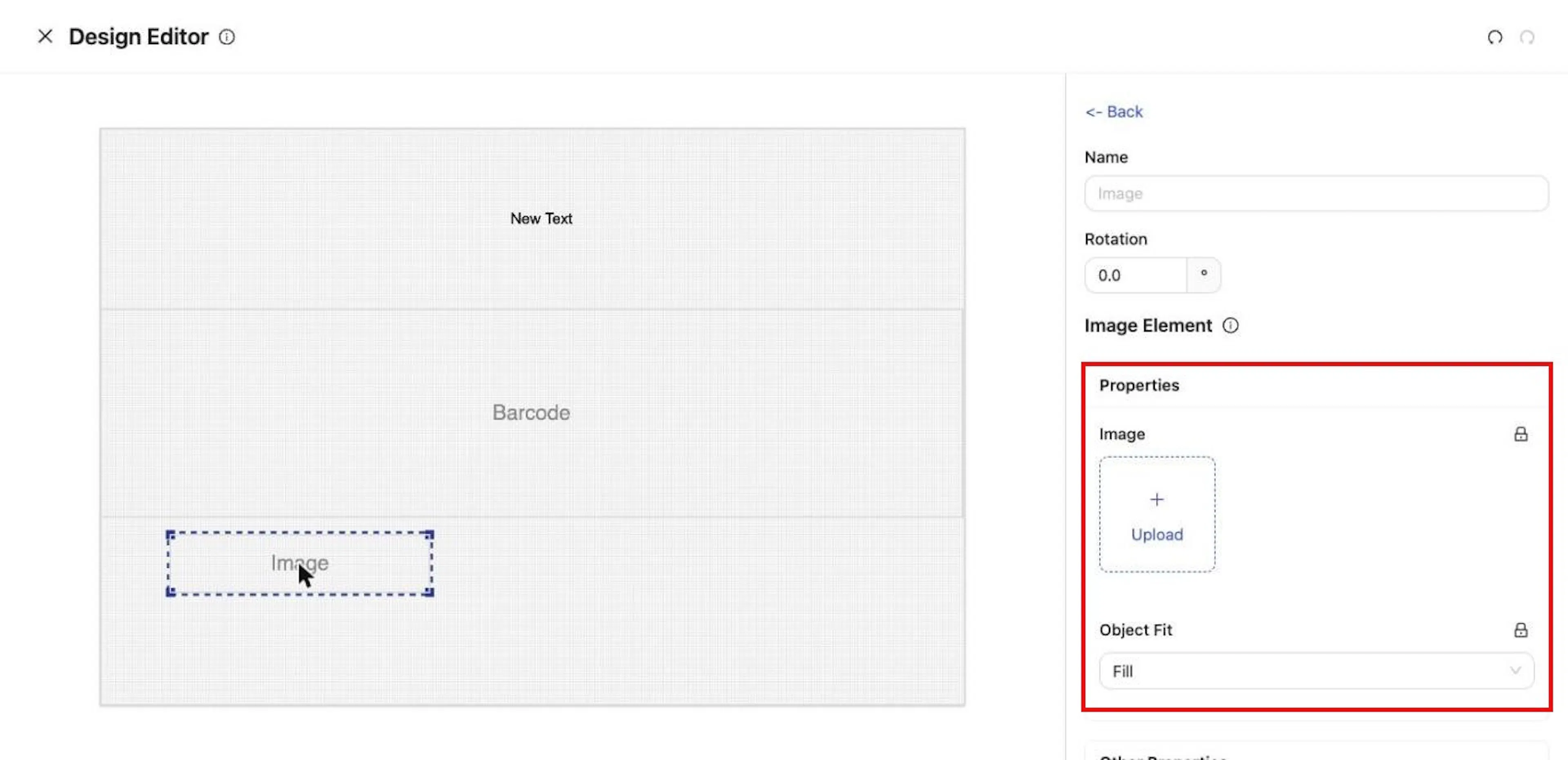Upload an image via the Upload box
Screen dimensions: 1568x760
[x=1157, y=514]
